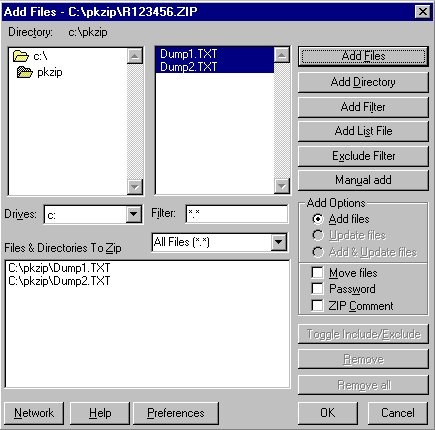Click the Remove button
Image resolution: width=435 pixels, height=430 pixels.
363,359
